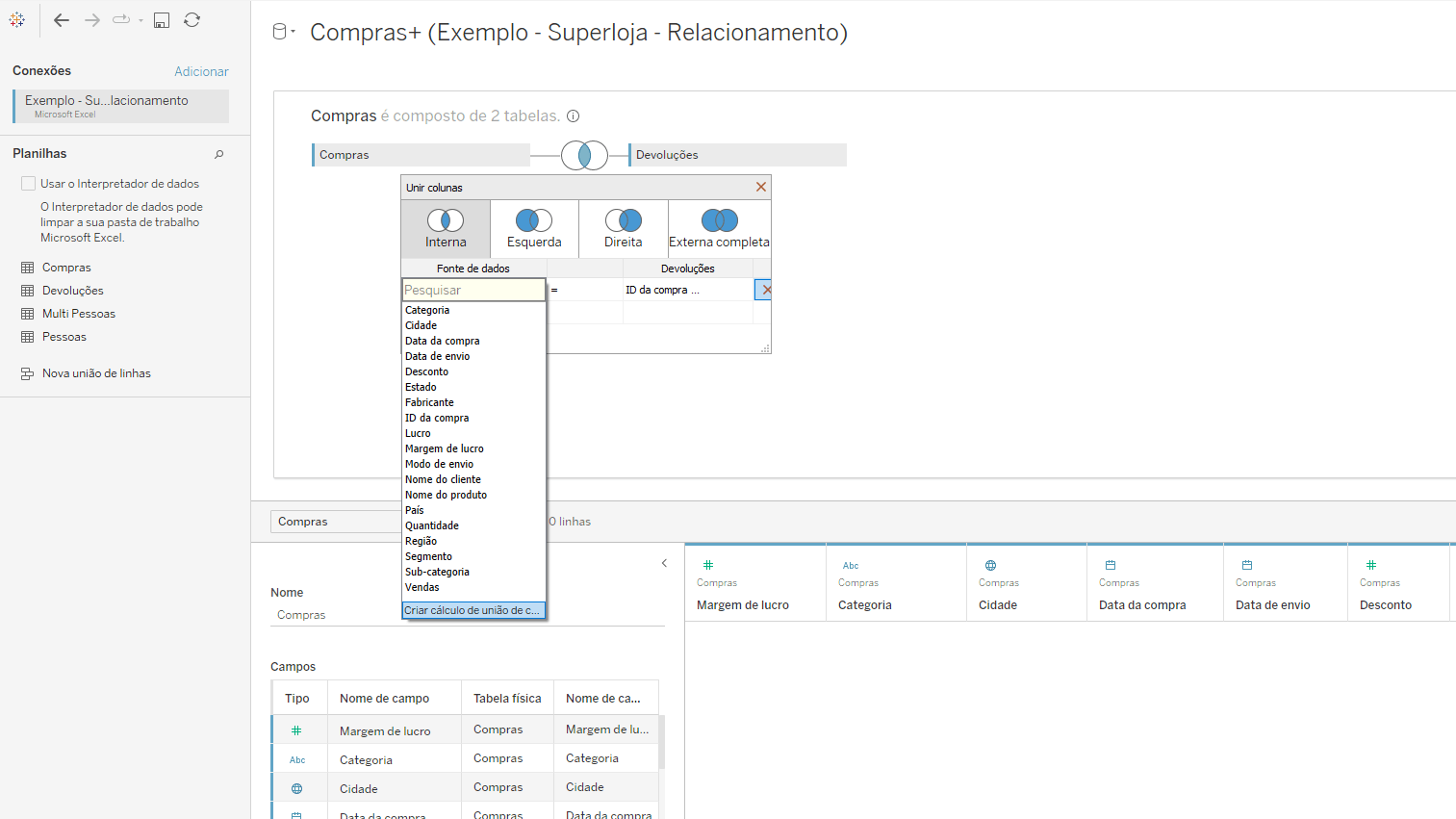1456x819 pixels.
Task: Click calendar icon above Data da compra column
Action: [1111, 565]
